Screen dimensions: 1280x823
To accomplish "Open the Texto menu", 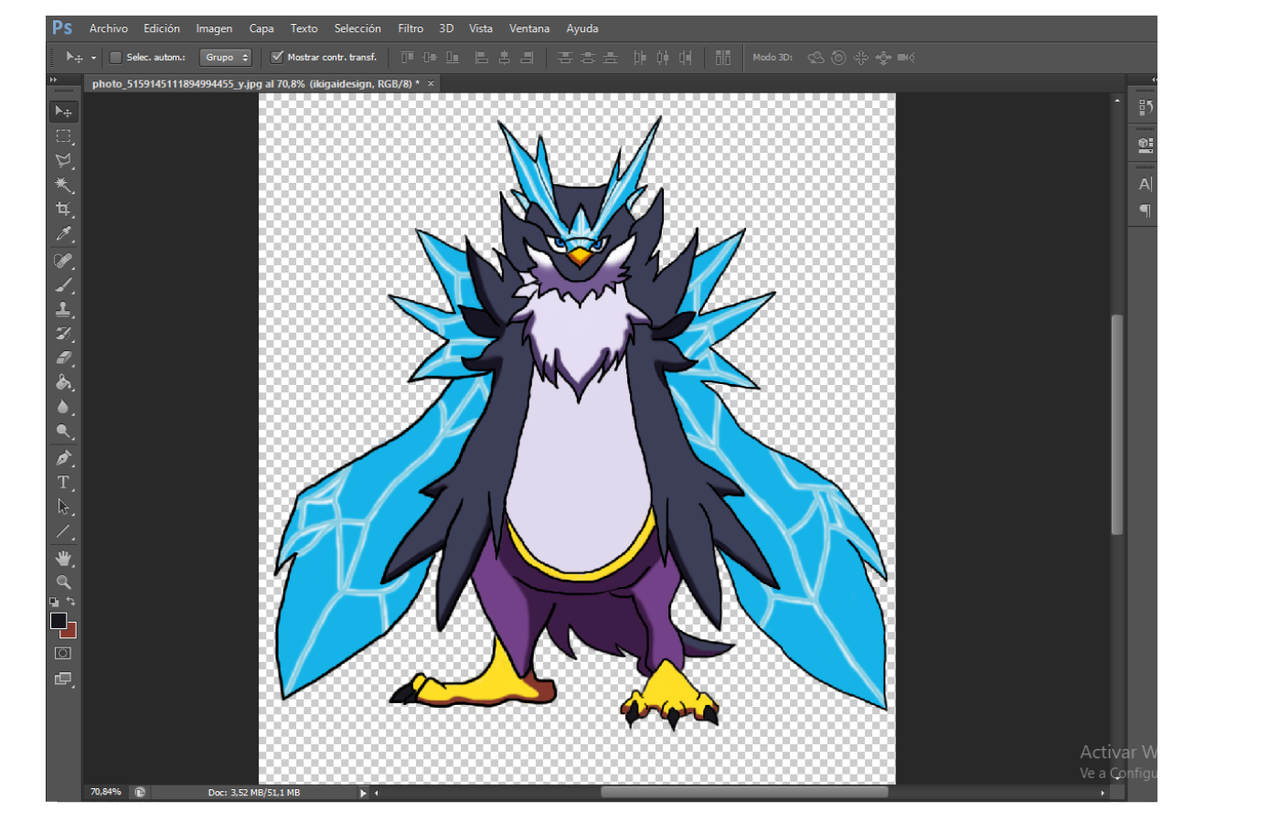I will point(304,28).
